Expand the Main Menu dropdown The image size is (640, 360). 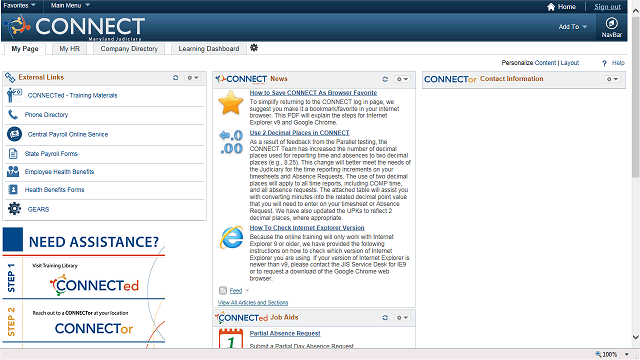point(70,5)
